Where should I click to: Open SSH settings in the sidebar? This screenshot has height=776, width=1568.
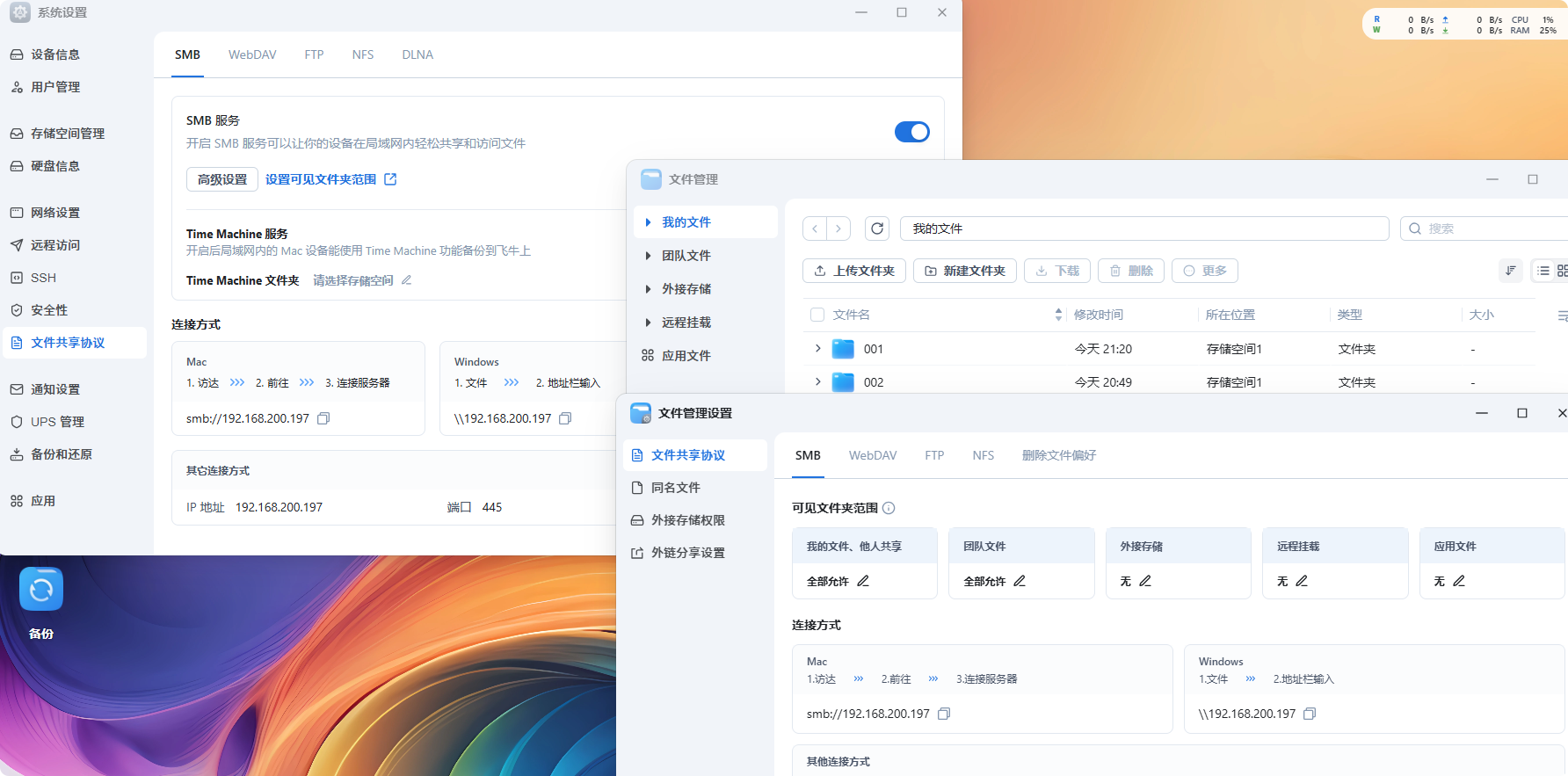click(75, 278)
